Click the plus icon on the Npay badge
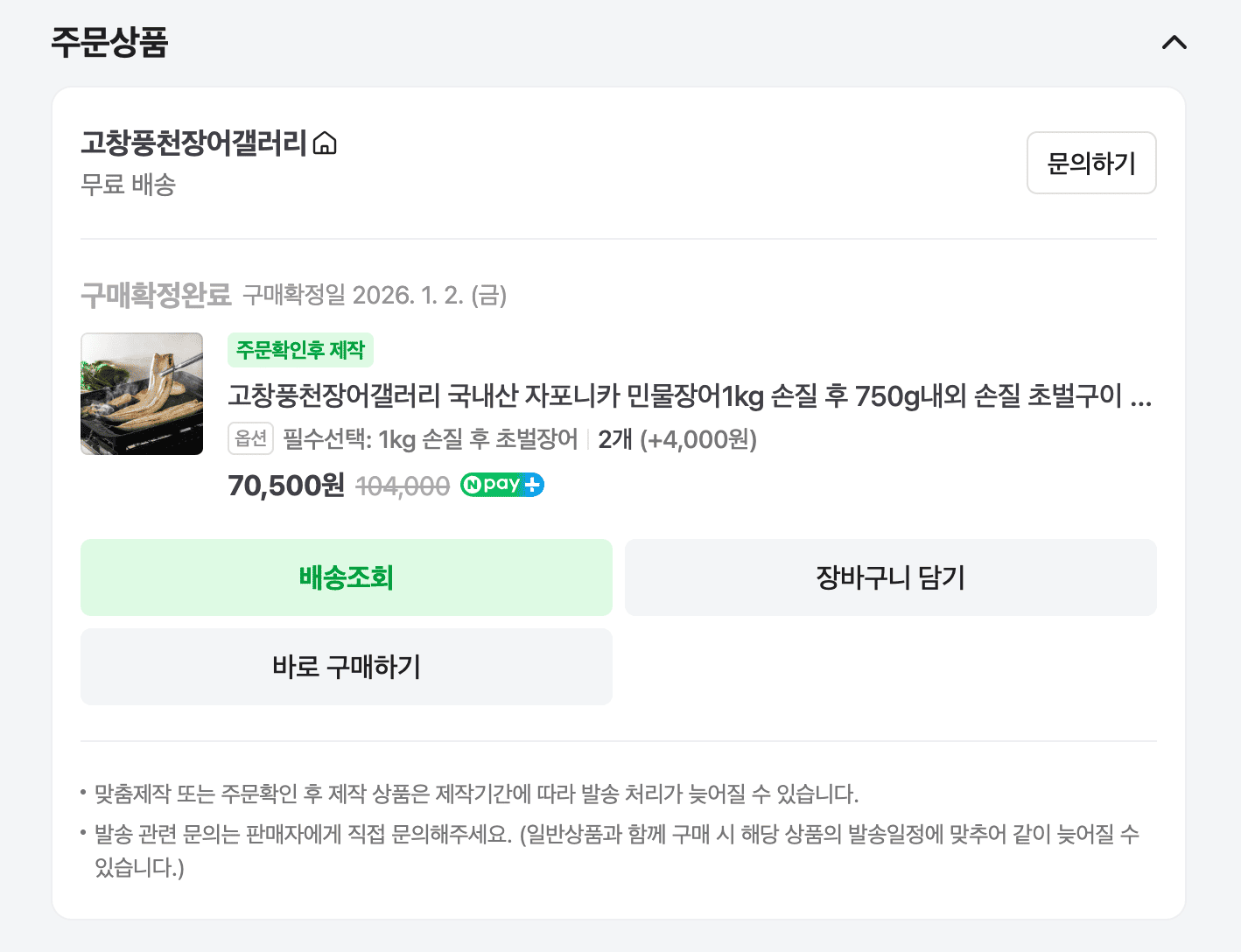The width and height of the screenshot is (1241, 952). coord(532,484)
